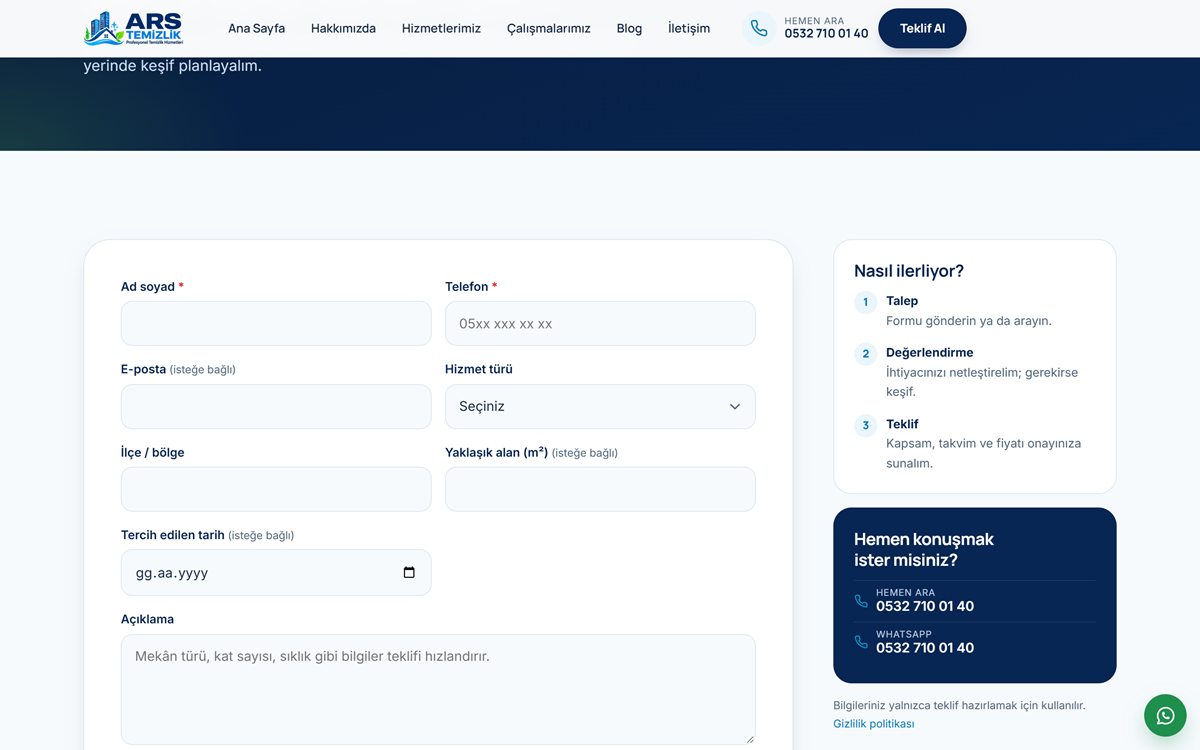Call 0532 710 01 40 in header
1200x750 pixels.
[826, 33]
